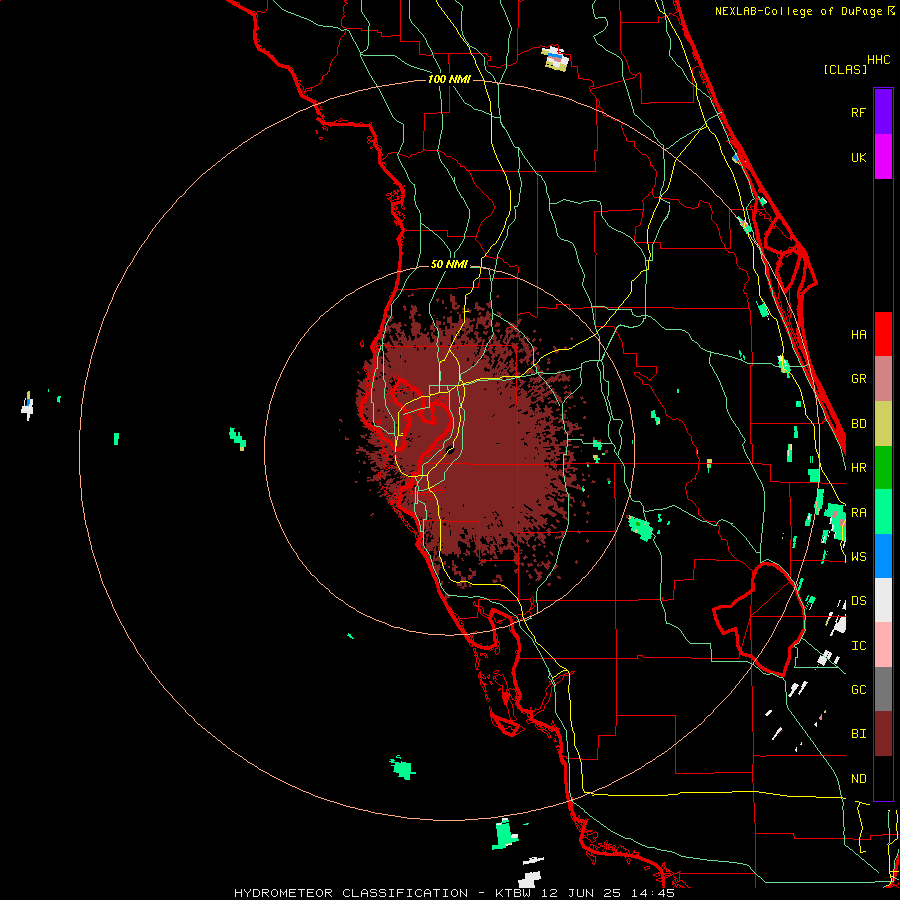Image resolution: width=900 pixels, height=900 pixels.
Task: Click the HR legend label
Action: coord(858,468)
